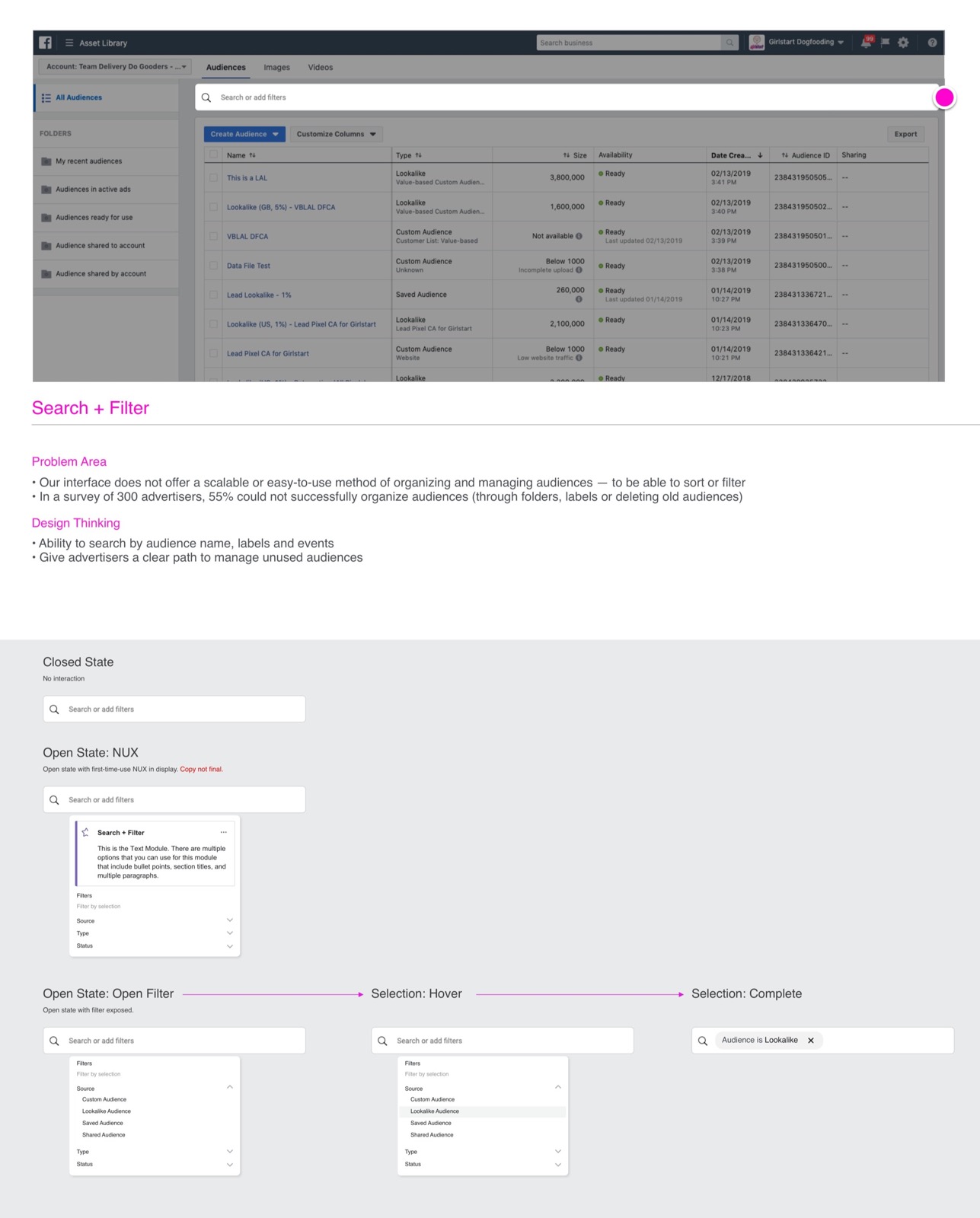The image size is (980, 1218).
Task: Click info icon beside Not available
Action: pyautogui.click(x=579, y=236)
